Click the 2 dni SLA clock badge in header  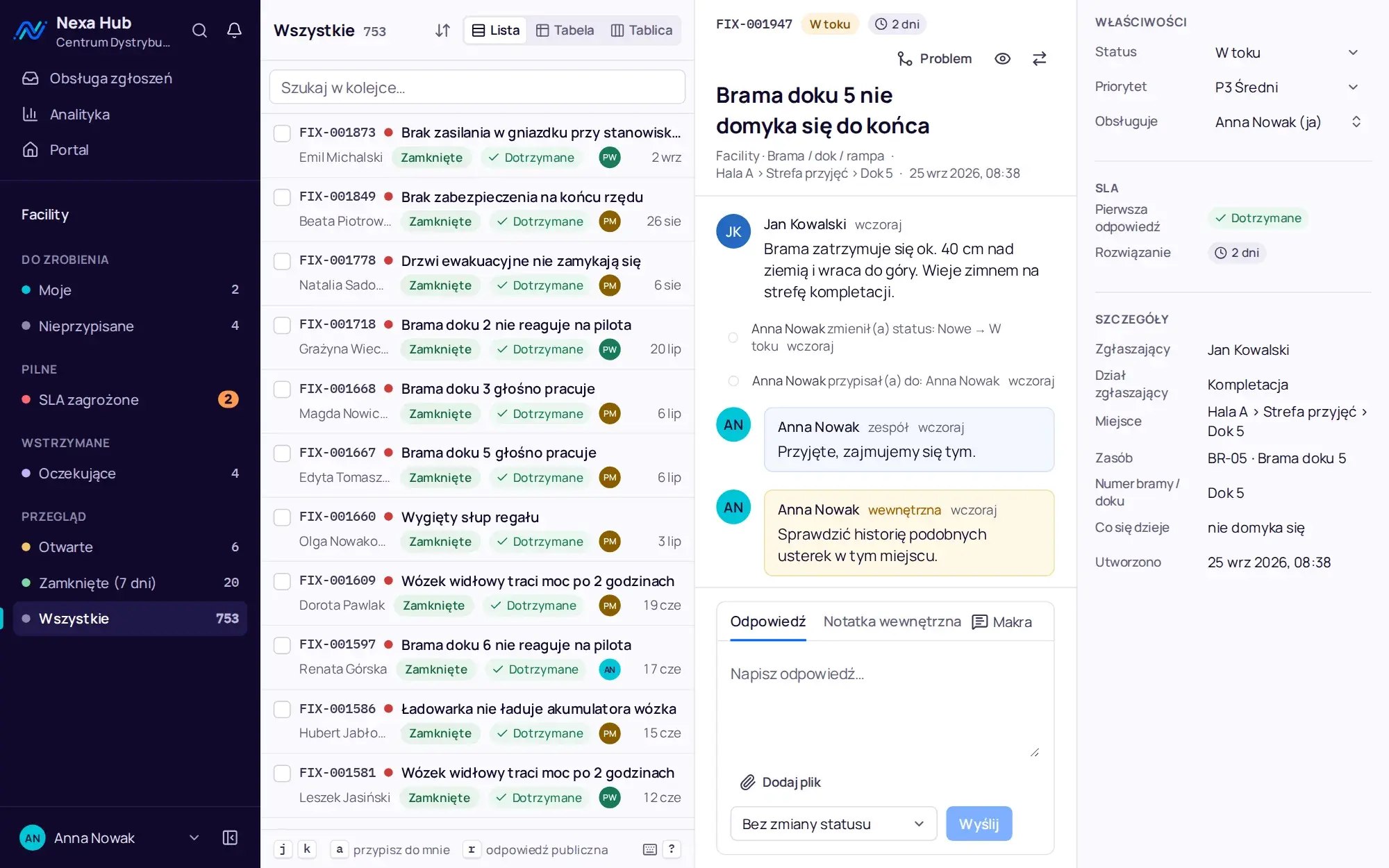tap(897, 24)
